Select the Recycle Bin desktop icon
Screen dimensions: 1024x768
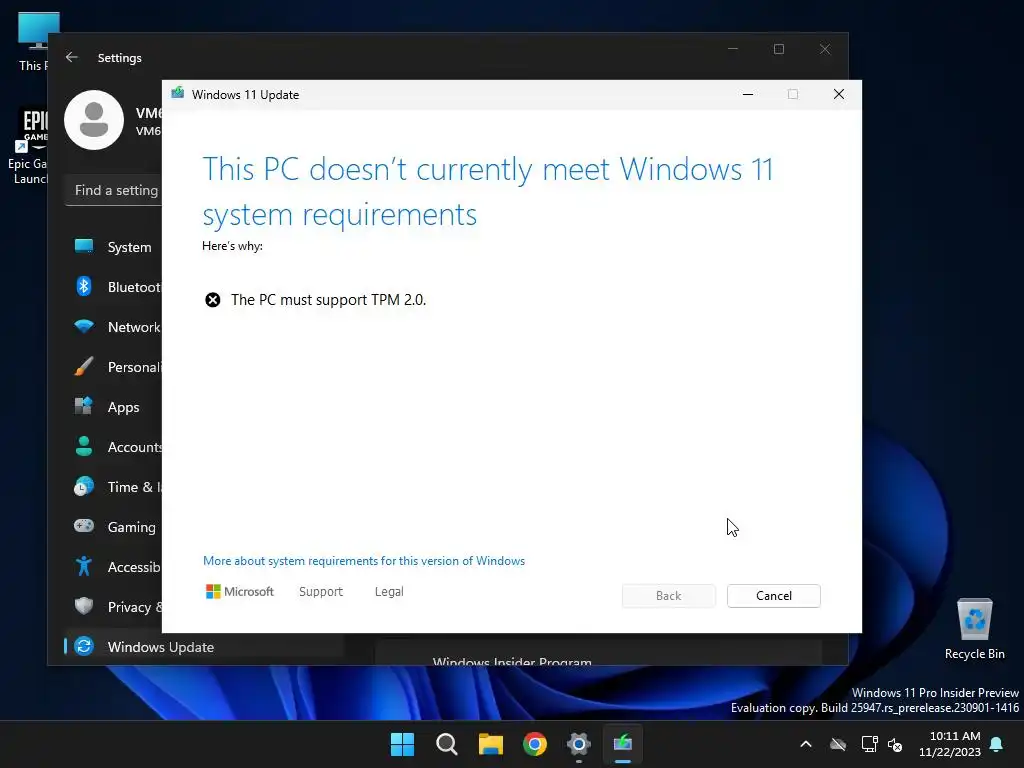(x=974, y=630)
